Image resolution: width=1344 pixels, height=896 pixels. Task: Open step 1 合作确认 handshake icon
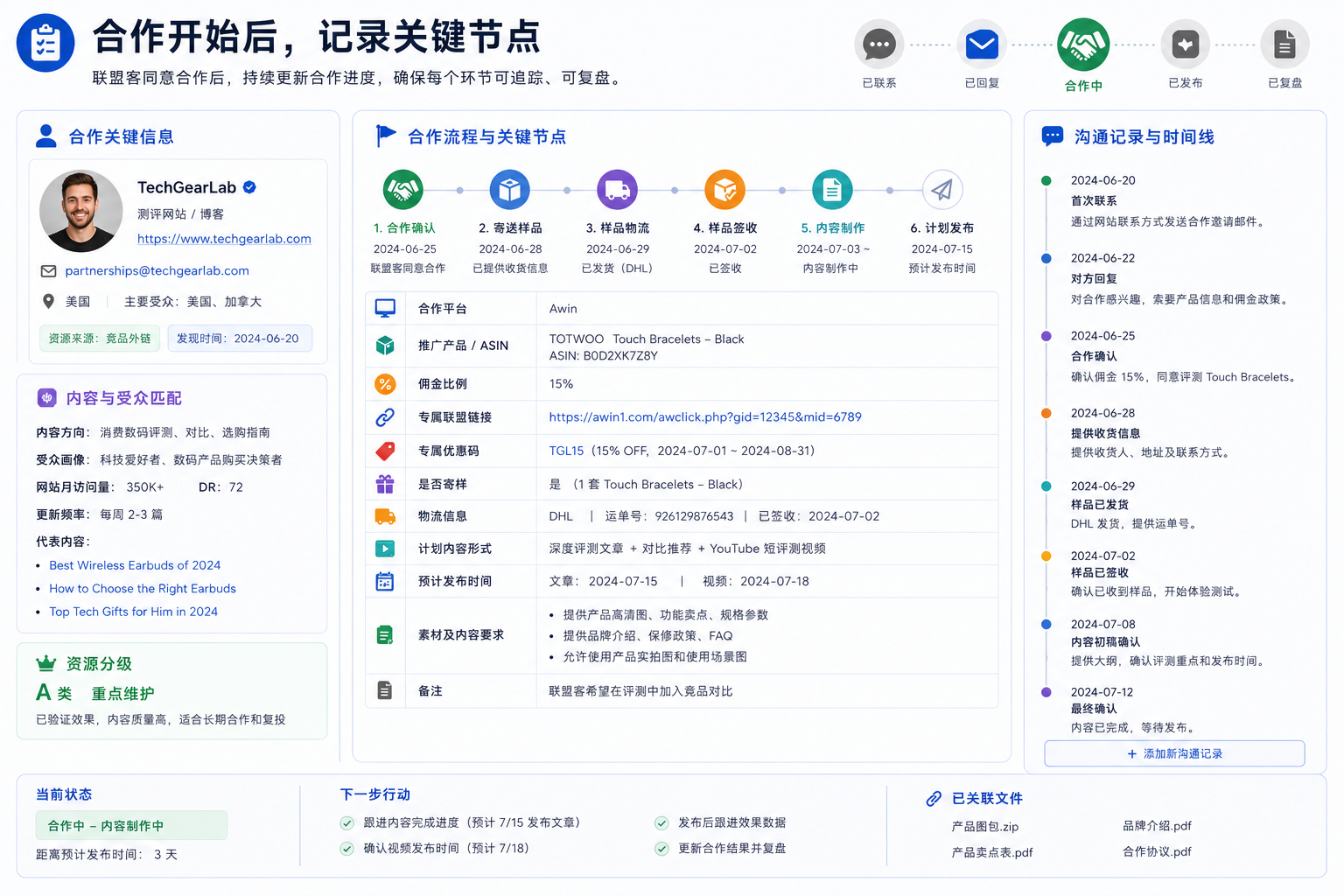tap(402, 190)
